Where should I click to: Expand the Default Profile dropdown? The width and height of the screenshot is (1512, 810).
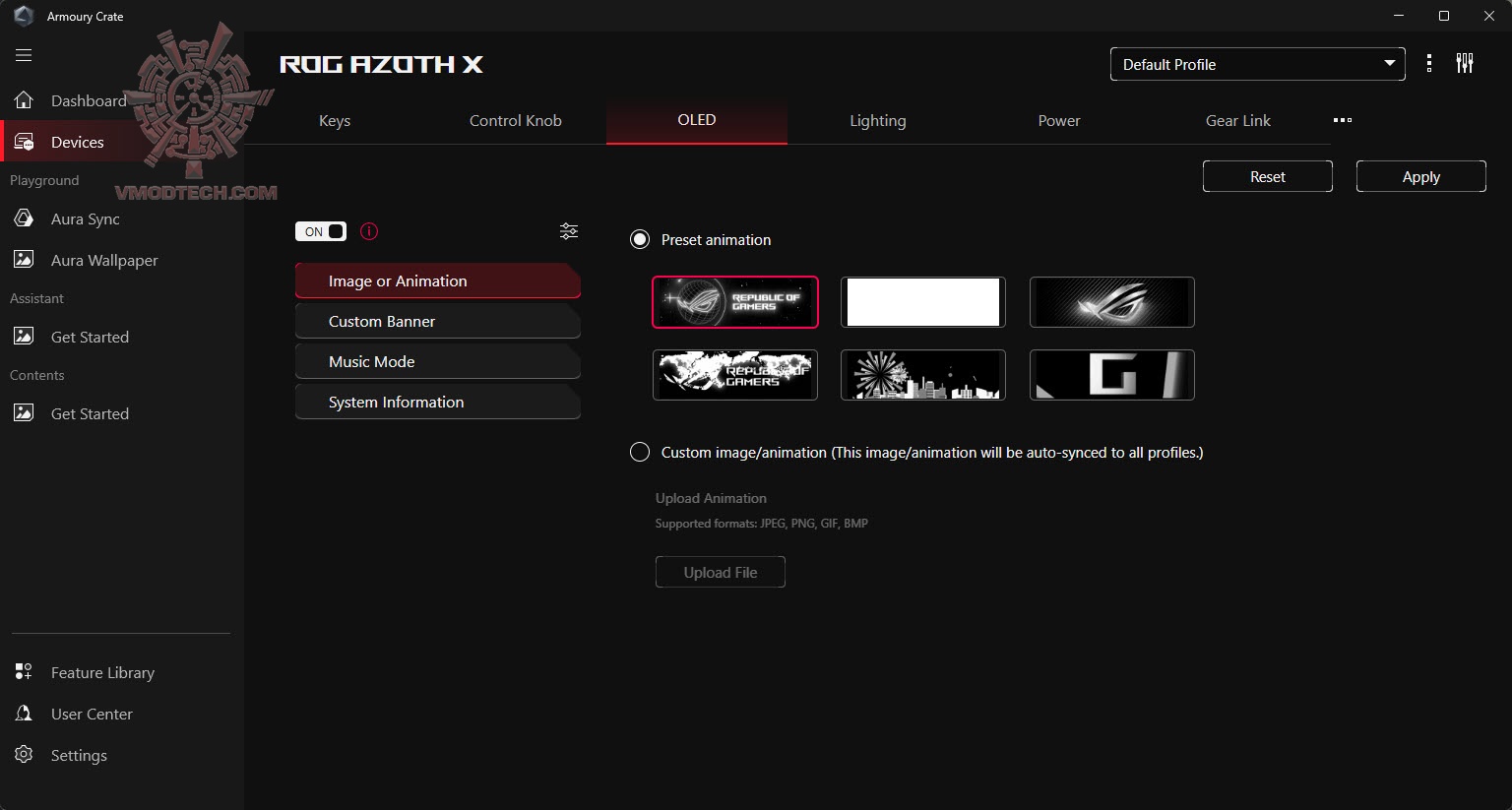tap(1257, 64)
